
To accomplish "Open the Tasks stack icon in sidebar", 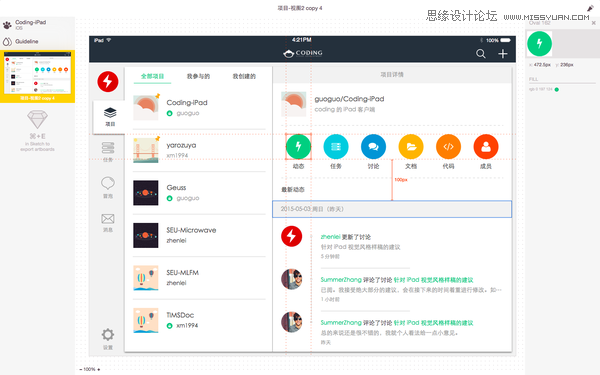I will (108, 148).
